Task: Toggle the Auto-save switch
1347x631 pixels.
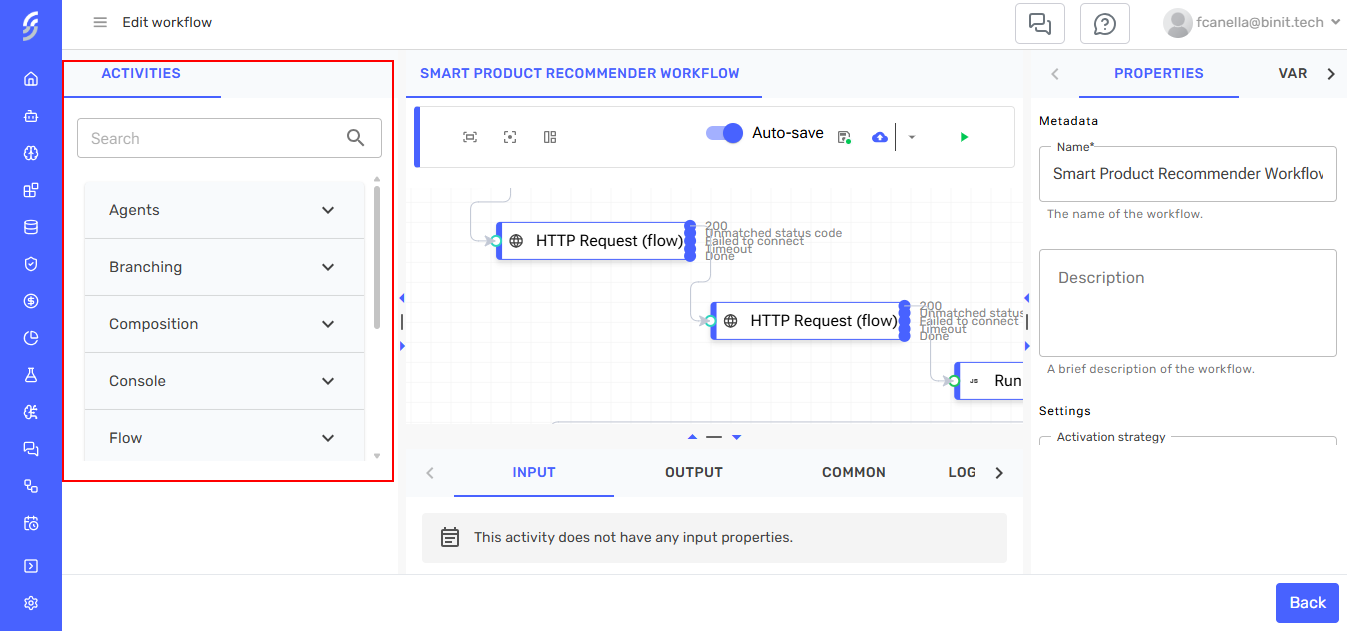Action: click(724, 133)
